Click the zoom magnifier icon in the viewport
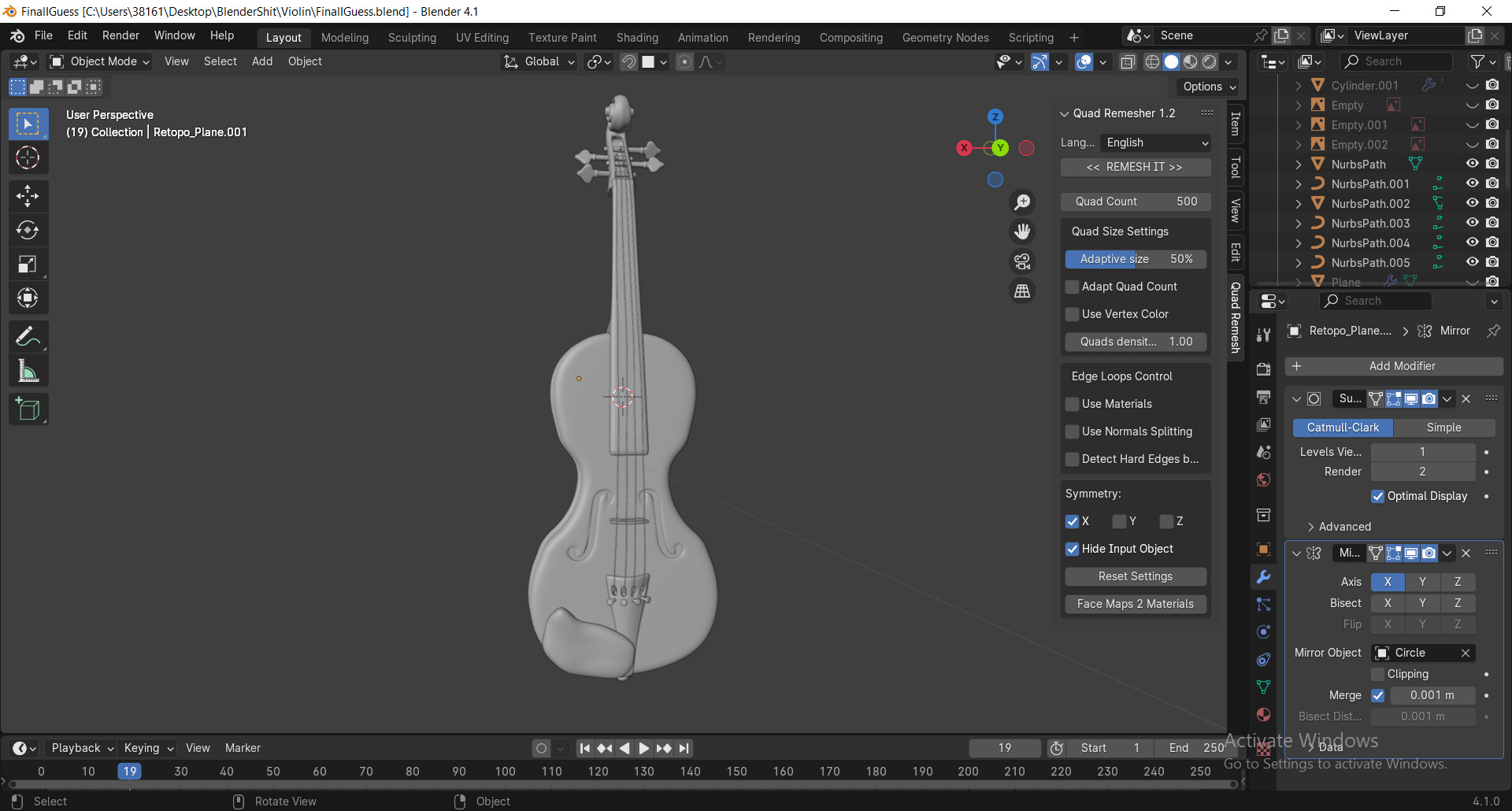Image resolution: width=1512 pixels, height=811 pixels. tap(1022, 202)
